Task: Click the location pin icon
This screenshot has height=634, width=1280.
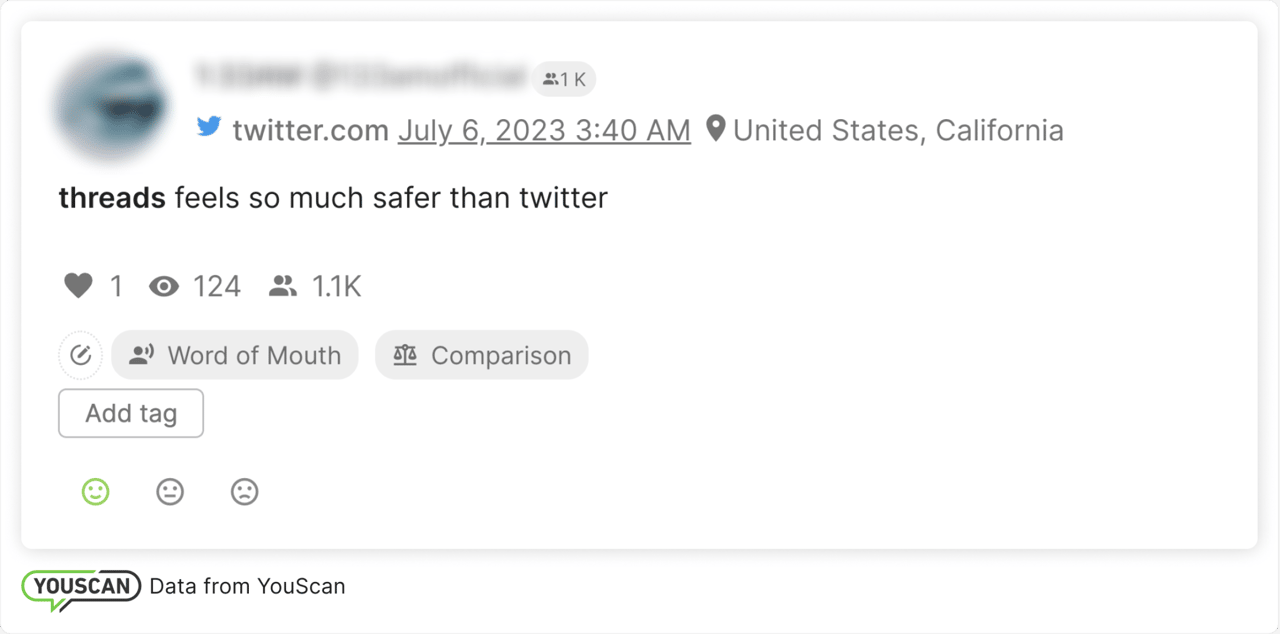Action: 715,129
